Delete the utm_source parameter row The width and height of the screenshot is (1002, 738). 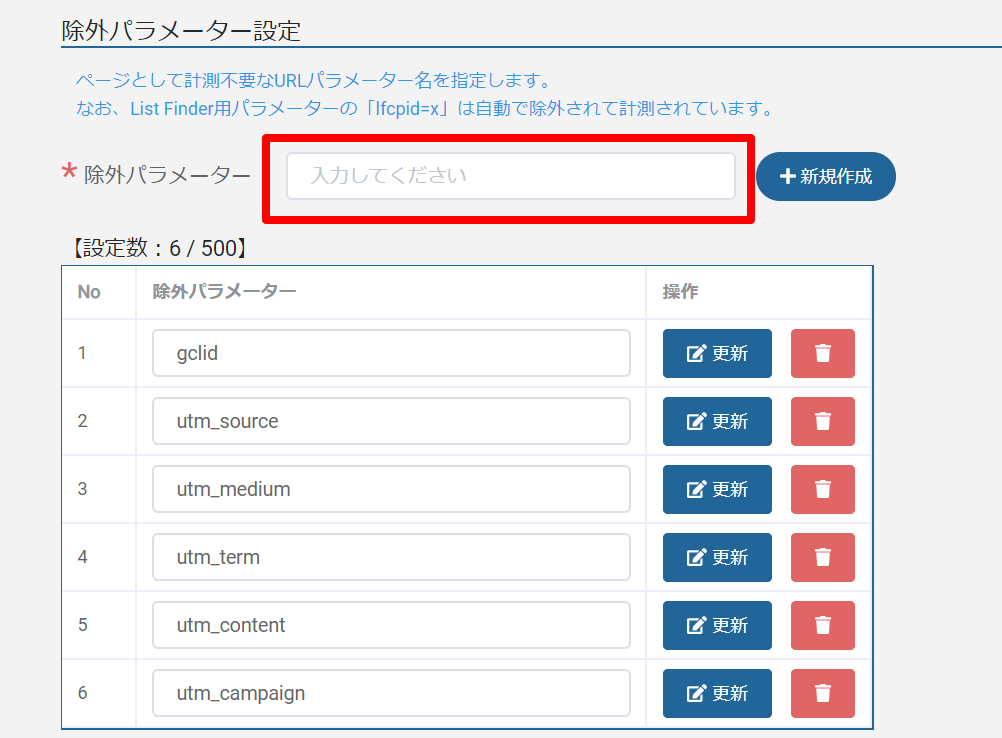tap(822, 421)
